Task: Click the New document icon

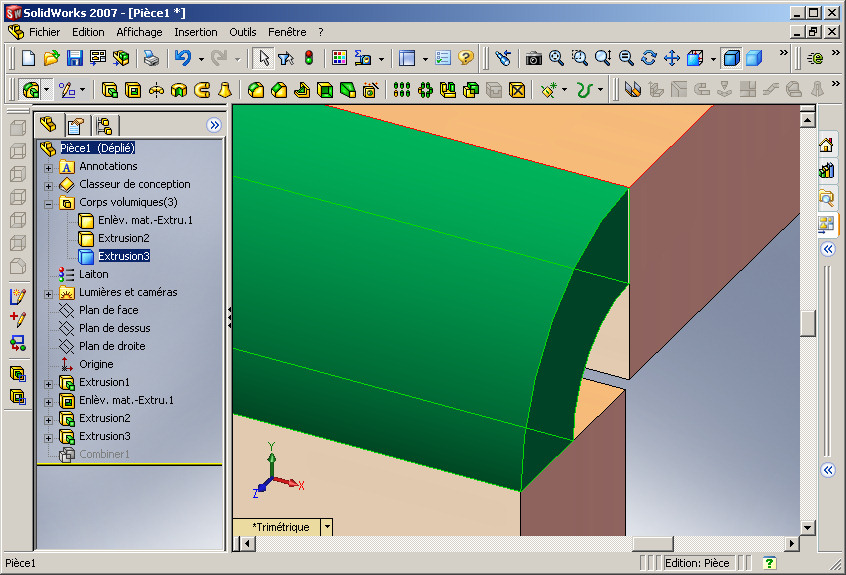Action: point(28,58)
